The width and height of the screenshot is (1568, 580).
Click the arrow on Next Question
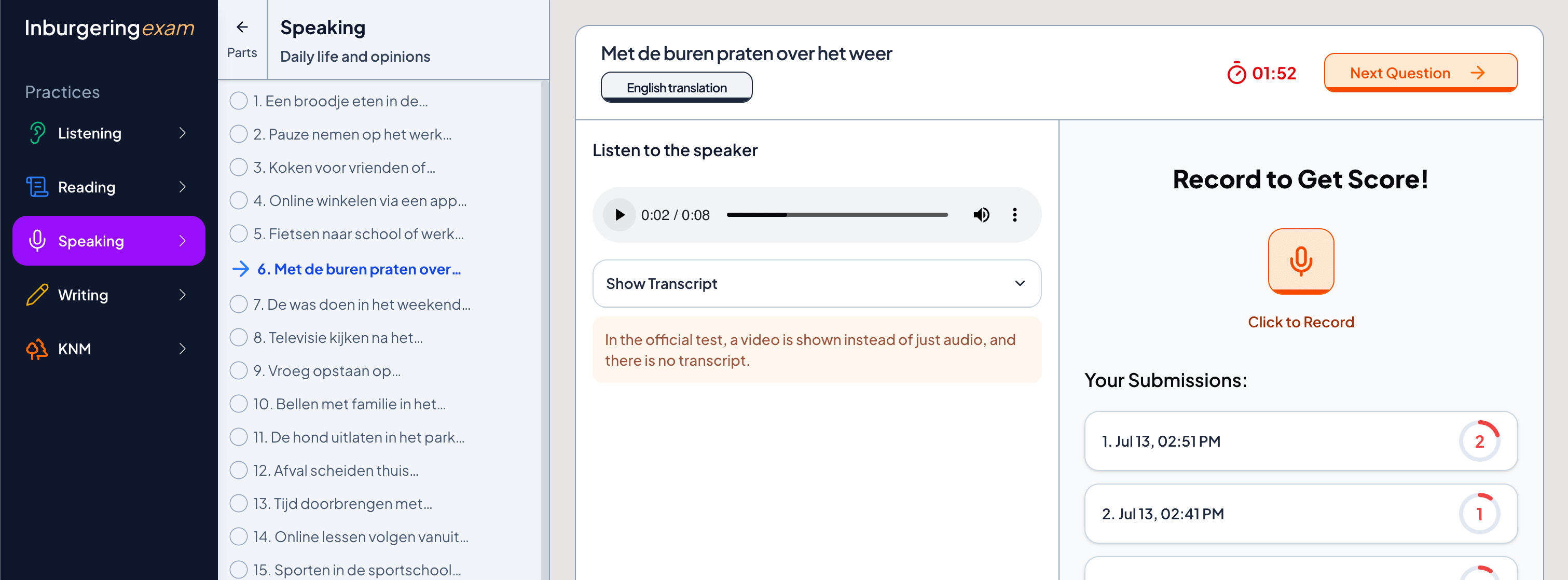pos(1478,73)
